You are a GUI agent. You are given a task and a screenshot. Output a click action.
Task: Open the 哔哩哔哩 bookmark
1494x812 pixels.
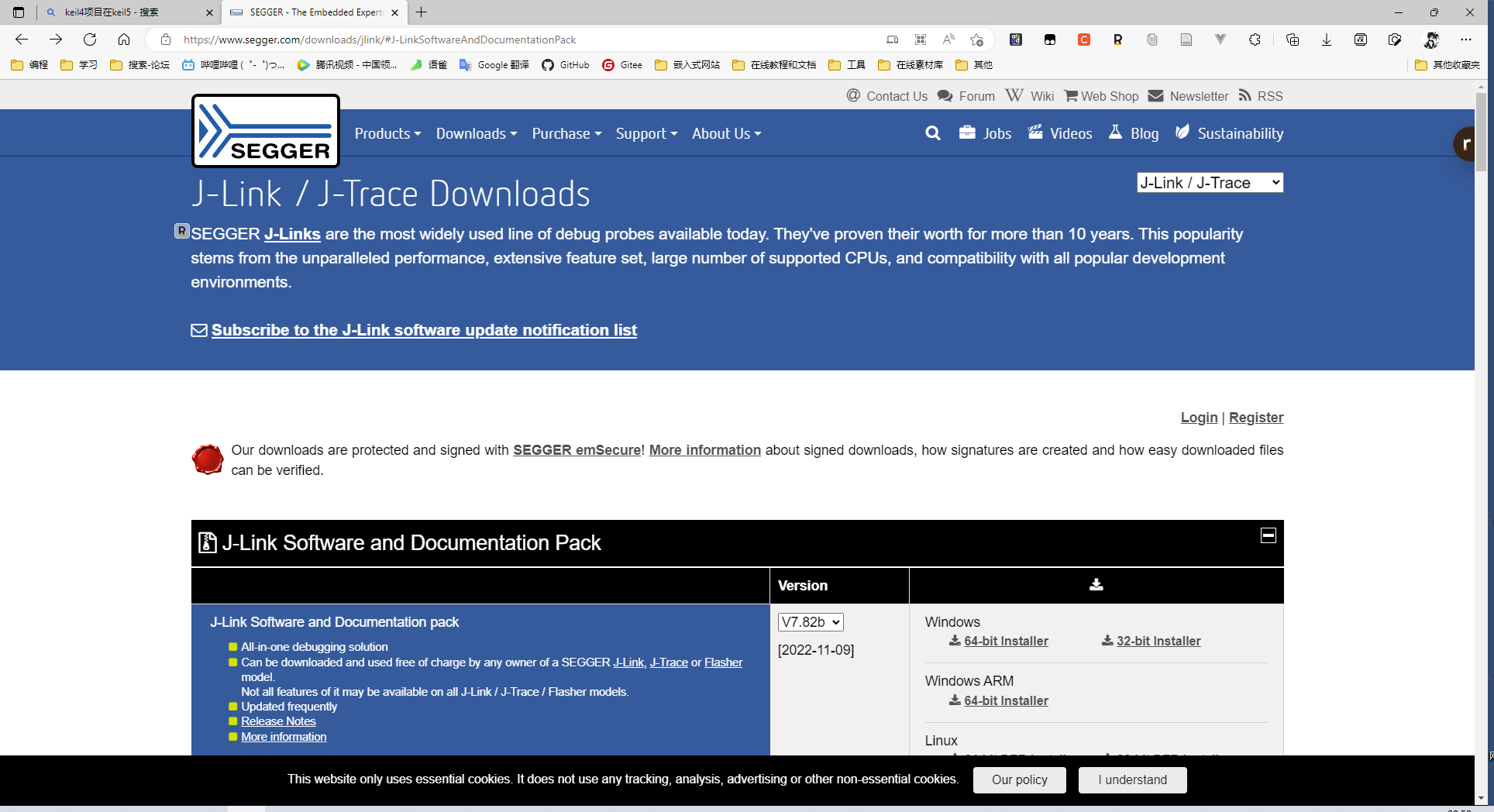(233, 65)
